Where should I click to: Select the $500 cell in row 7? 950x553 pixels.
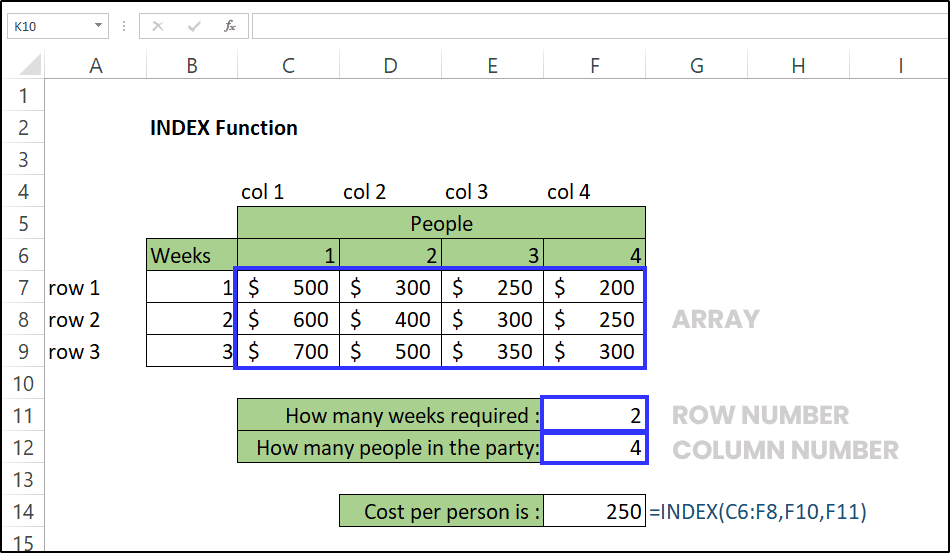pyautogui.click(x=288, y=287)
